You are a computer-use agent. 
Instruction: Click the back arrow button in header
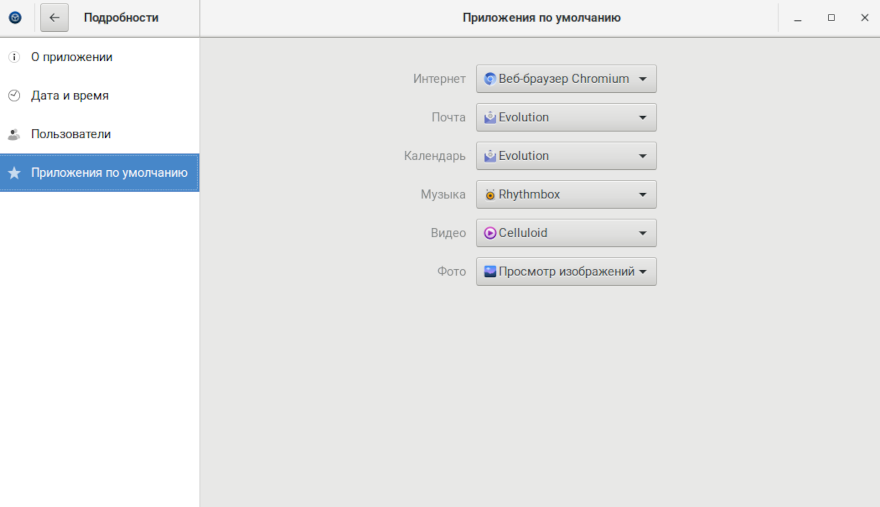[x=54, y=17]
